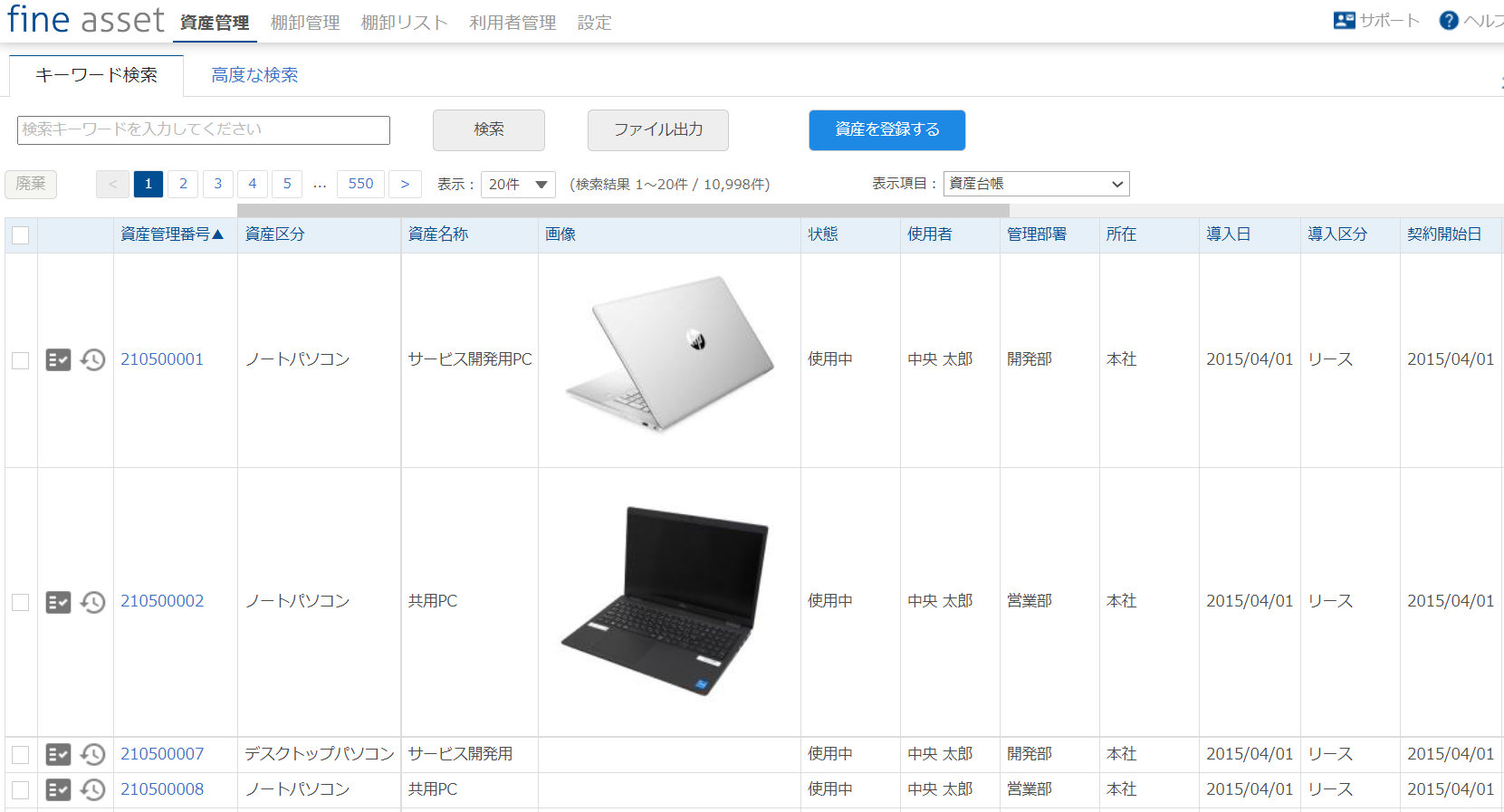Open the サポート support icon
This screenshot has height=812, width=1504.
[1344, 20]
